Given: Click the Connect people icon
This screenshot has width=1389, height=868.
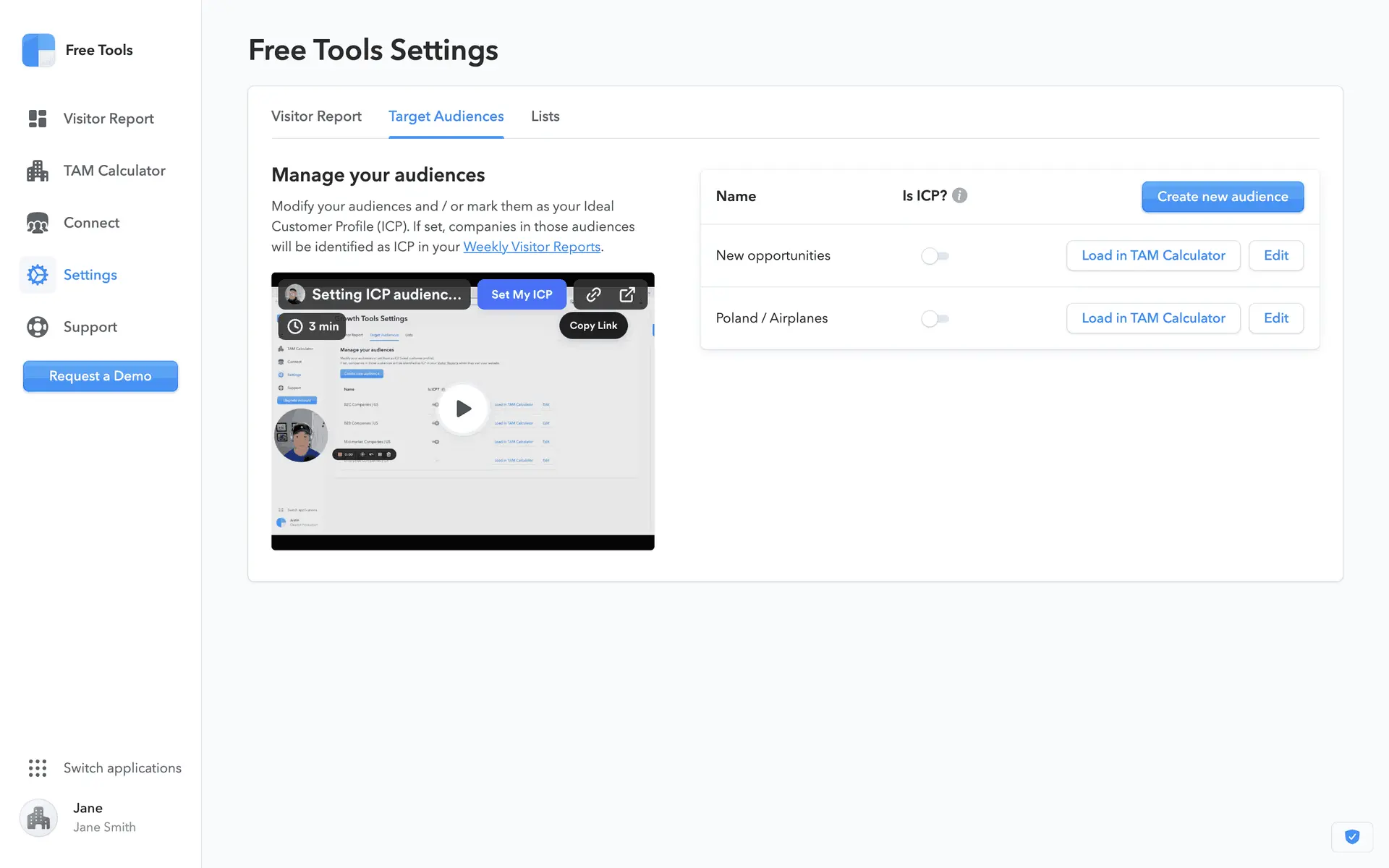Looking at the screenshot, I should (x=38, y=223).
